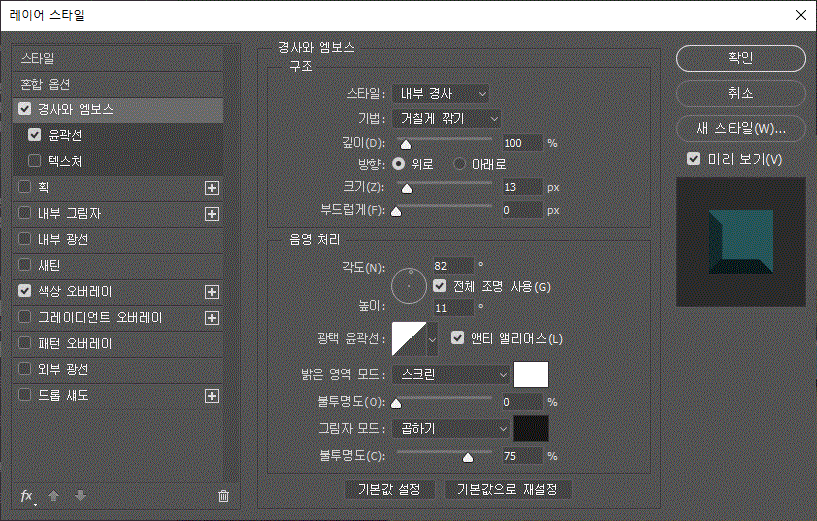Click the plus icon next to 색상 오버레이
The width and height of the screenshot is (817, 521).
click(212, 292)
